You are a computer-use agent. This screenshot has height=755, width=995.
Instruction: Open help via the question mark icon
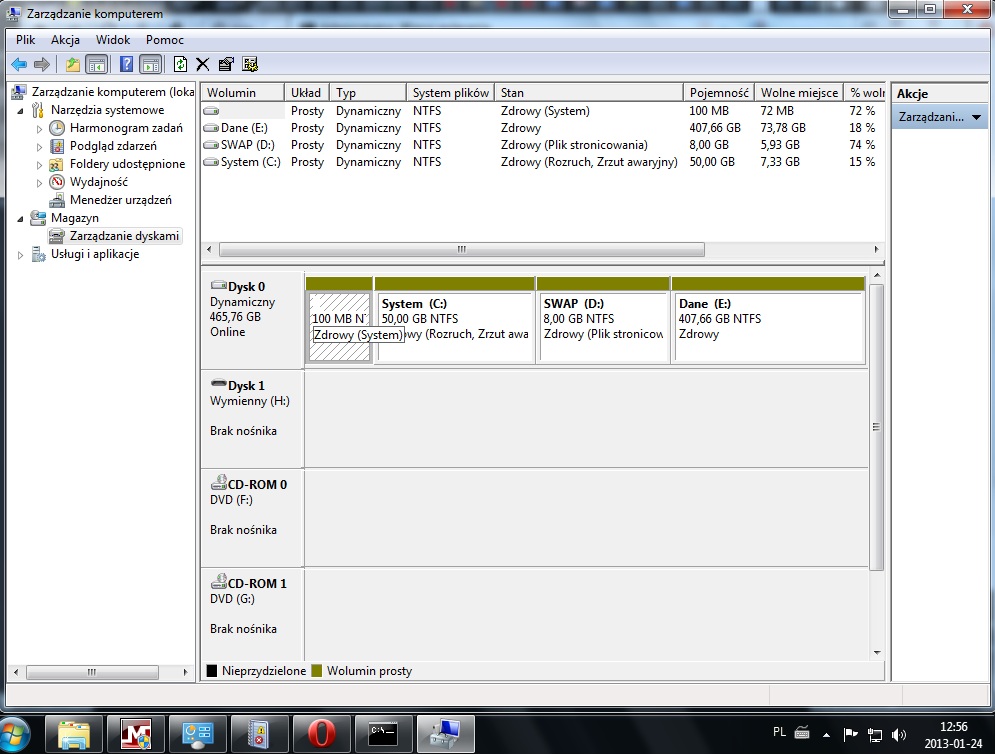(x=126, y=64)
